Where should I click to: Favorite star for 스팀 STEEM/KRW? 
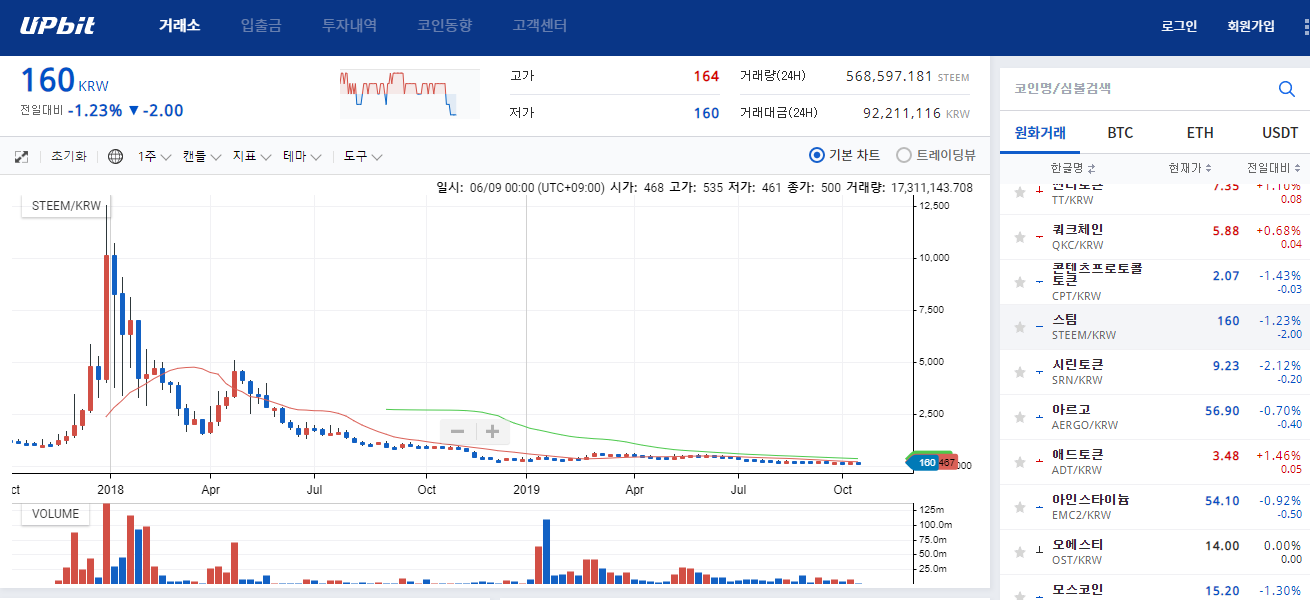pyautogui.click(x=1019, y=327)
